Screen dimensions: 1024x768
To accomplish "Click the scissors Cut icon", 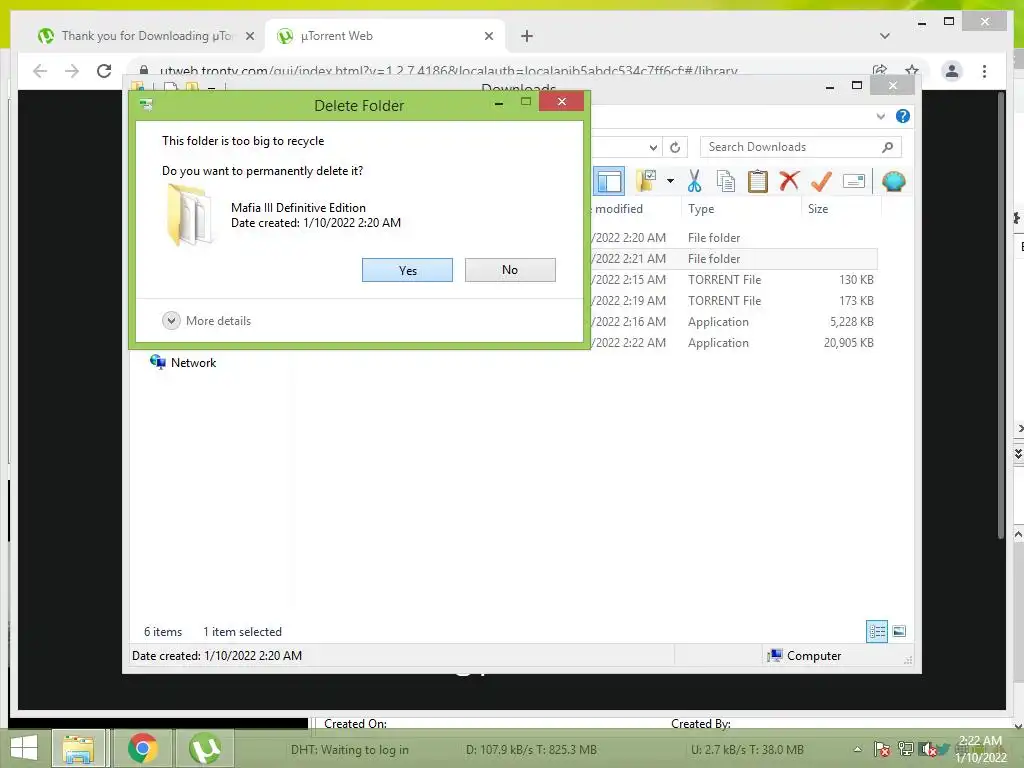I will click(694, 181).
